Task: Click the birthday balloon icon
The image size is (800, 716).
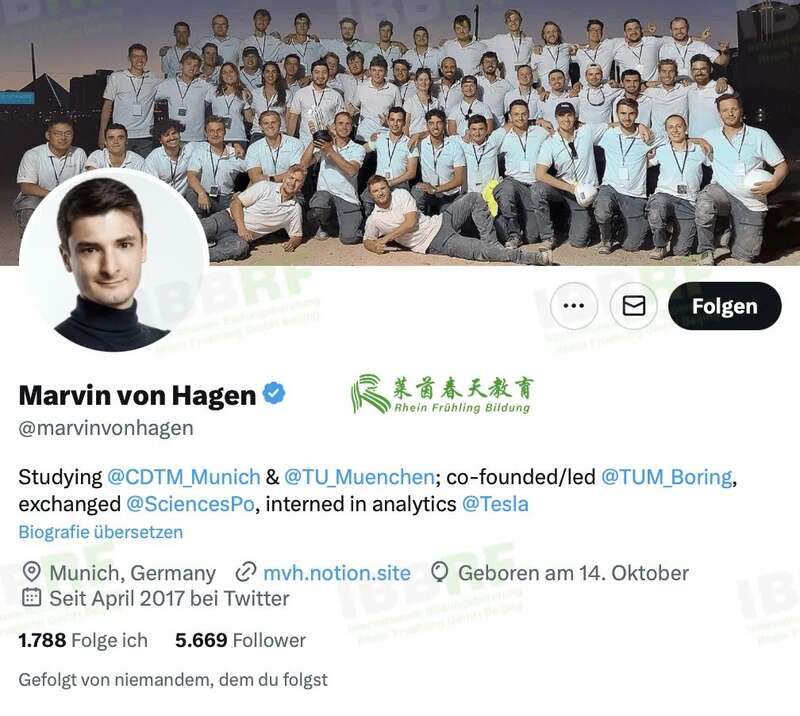Action: coord(439,572)
